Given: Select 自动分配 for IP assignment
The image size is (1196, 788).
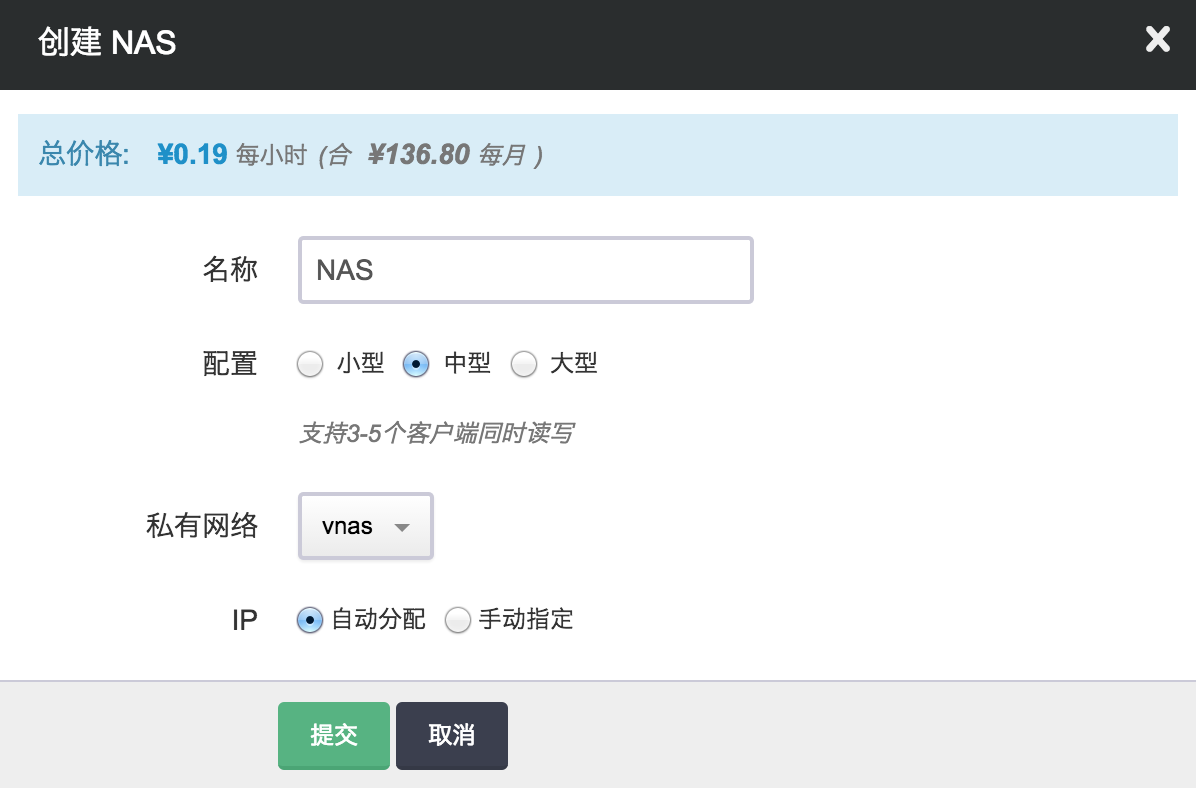Looking at the screenshot, I should click(310, 621).
